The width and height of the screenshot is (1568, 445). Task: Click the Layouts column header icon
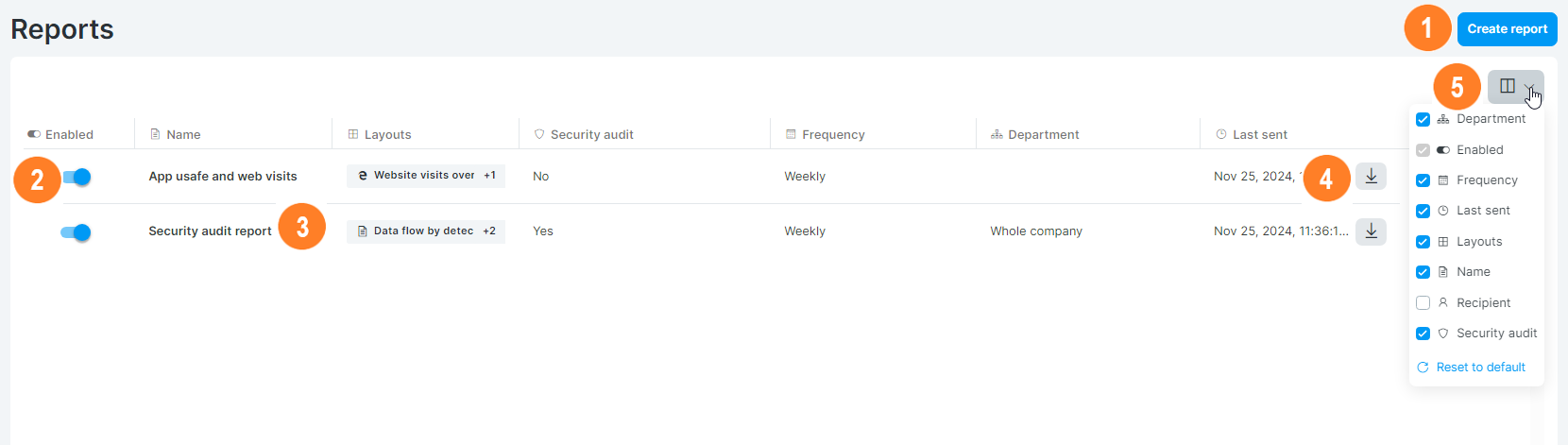click(x=353, y=134)
